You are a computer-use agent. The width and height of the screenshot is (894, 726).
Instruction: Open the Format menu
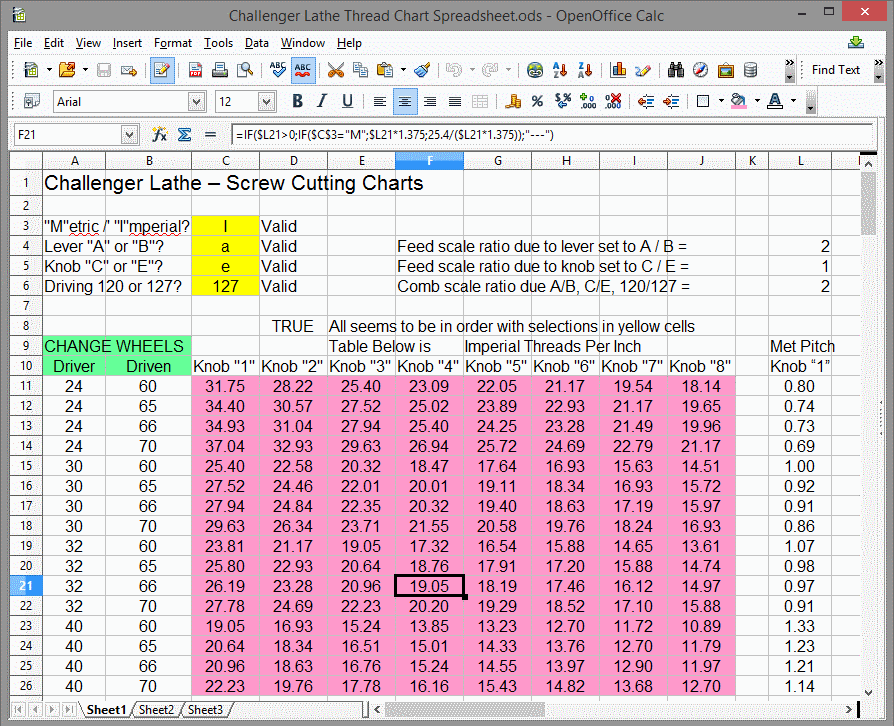(173, 43)
